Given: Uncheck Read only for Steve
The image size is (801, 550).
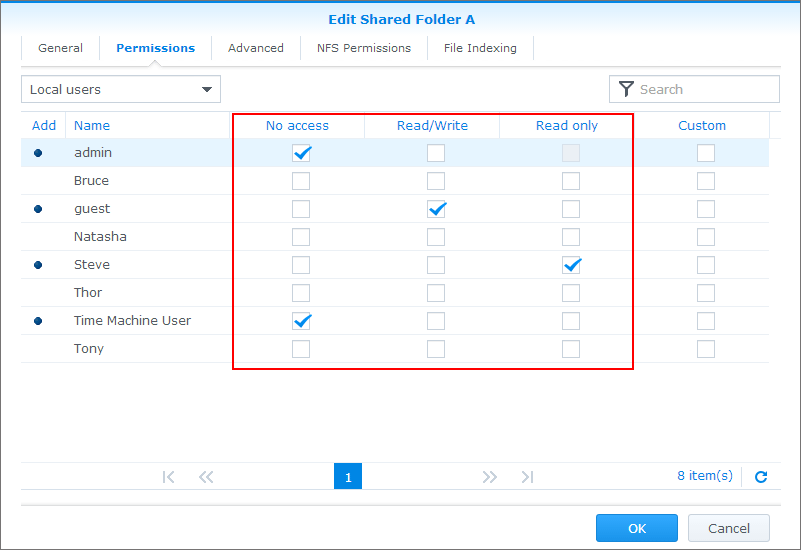Looking at the screenshot, I should click(x=570, y=265).
